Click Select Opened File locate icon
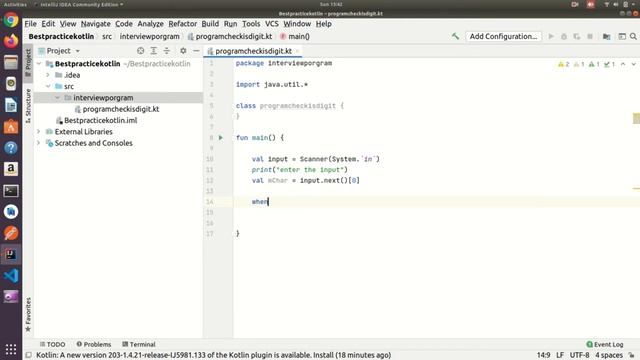This screenshot has height=360, width=640. click(140, 51)
